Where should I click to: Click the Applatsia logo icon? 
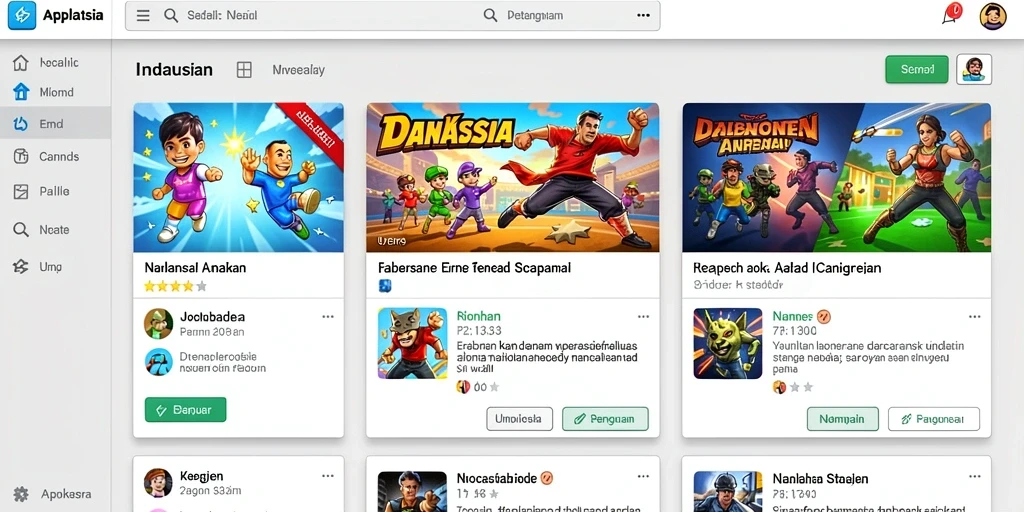(22, 15)
